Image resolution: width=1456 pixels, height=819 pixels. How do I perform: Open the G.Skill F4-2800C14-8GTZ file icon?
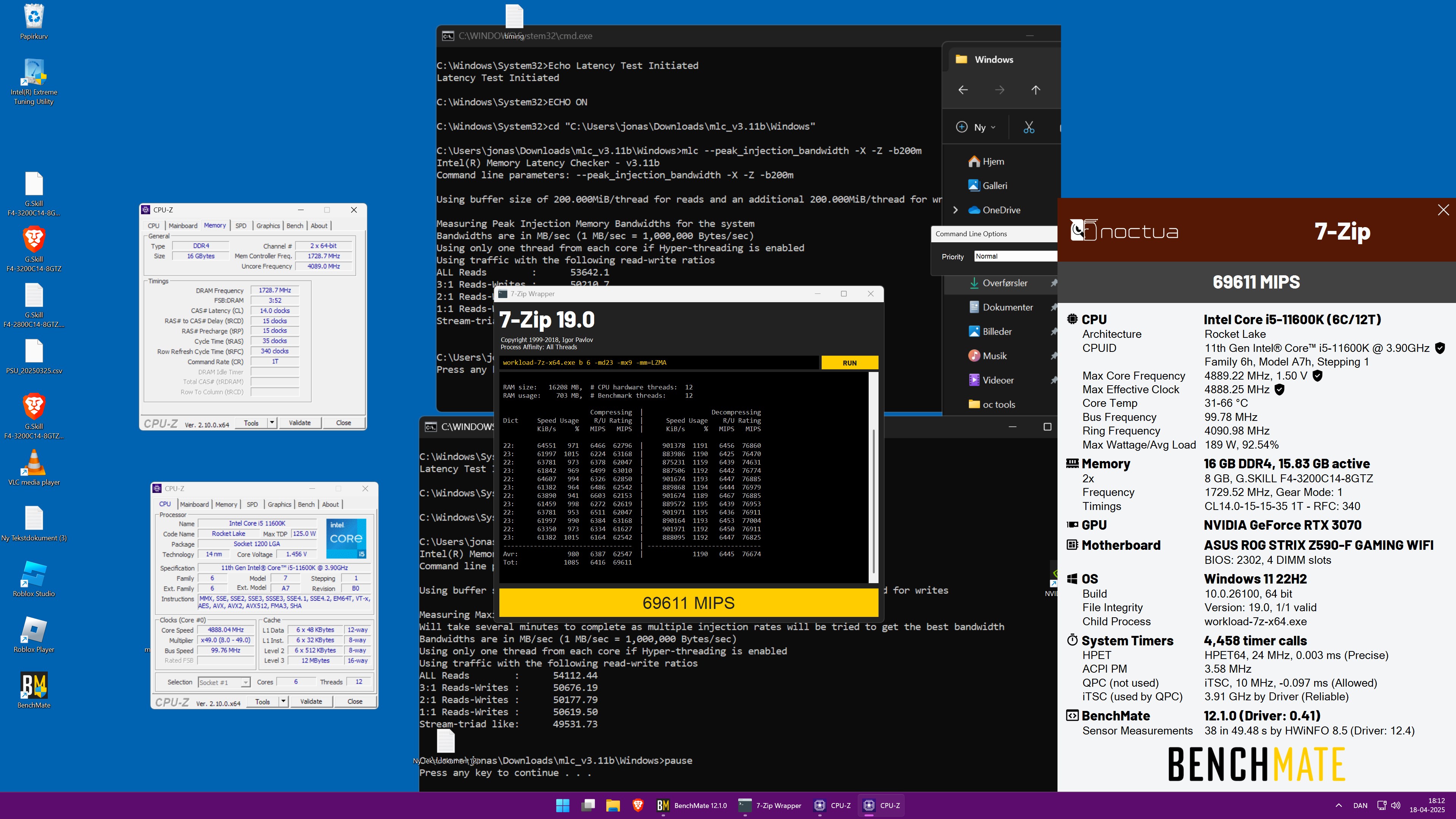(34, 305)
